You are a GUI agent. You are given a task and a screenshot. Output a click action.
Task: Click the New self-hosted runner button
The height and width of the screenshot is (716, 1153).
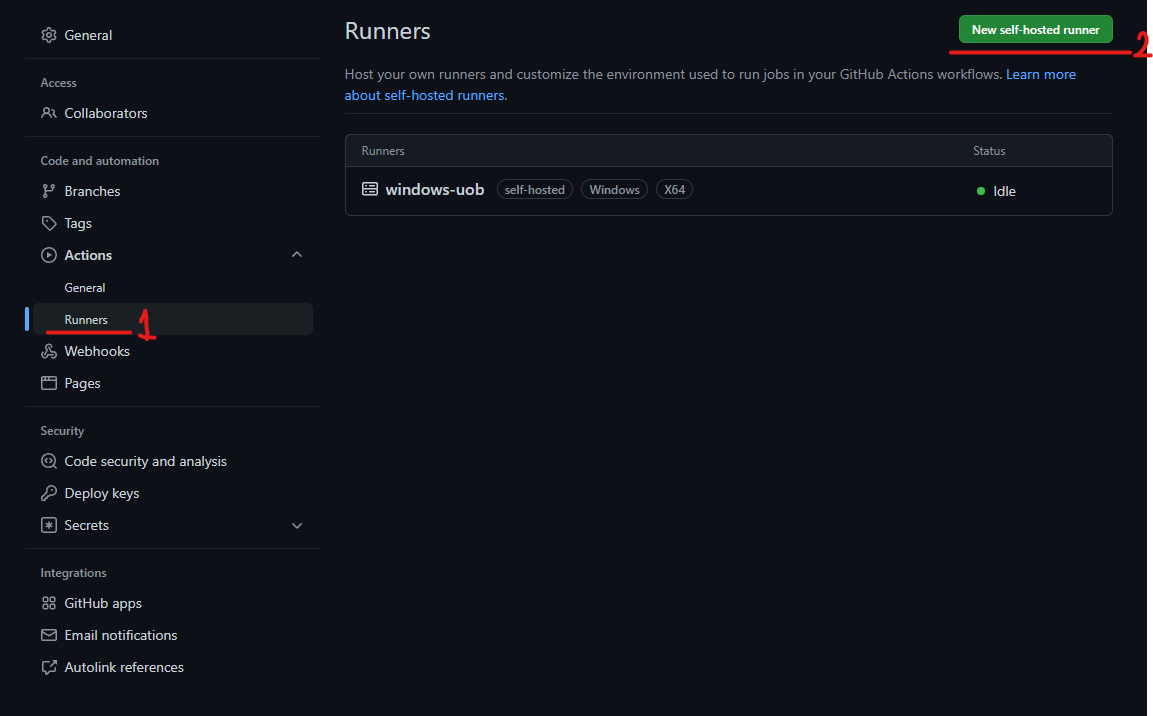[x=1035, y=30]
